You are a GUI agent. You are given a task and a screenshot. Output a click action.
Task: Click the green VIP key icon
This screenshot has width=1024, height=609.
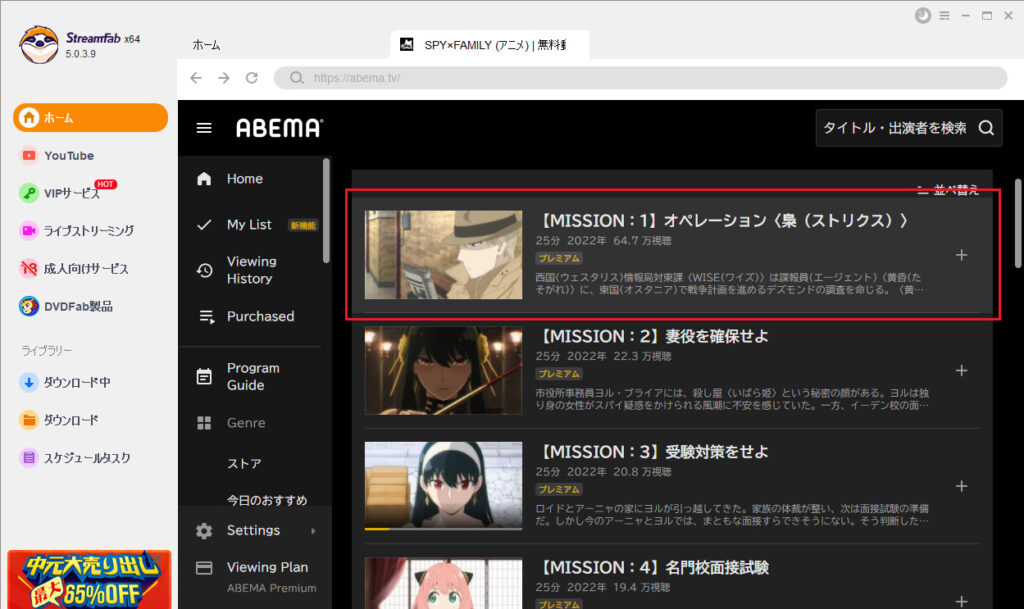click(29, 193)
